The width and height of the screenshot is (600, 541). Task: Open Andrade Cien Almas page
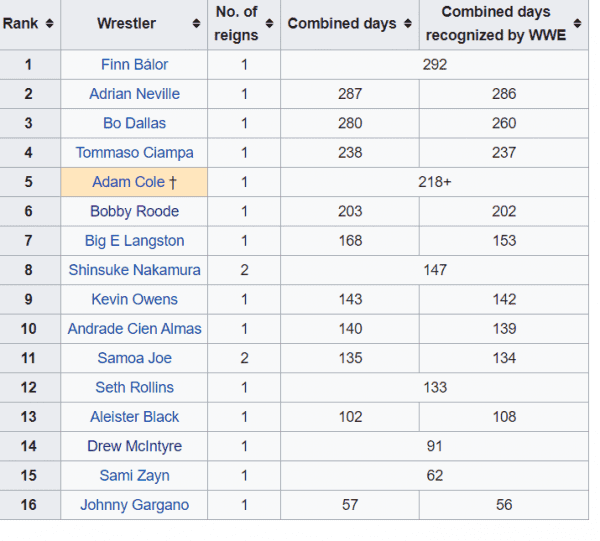pos(134,329)
